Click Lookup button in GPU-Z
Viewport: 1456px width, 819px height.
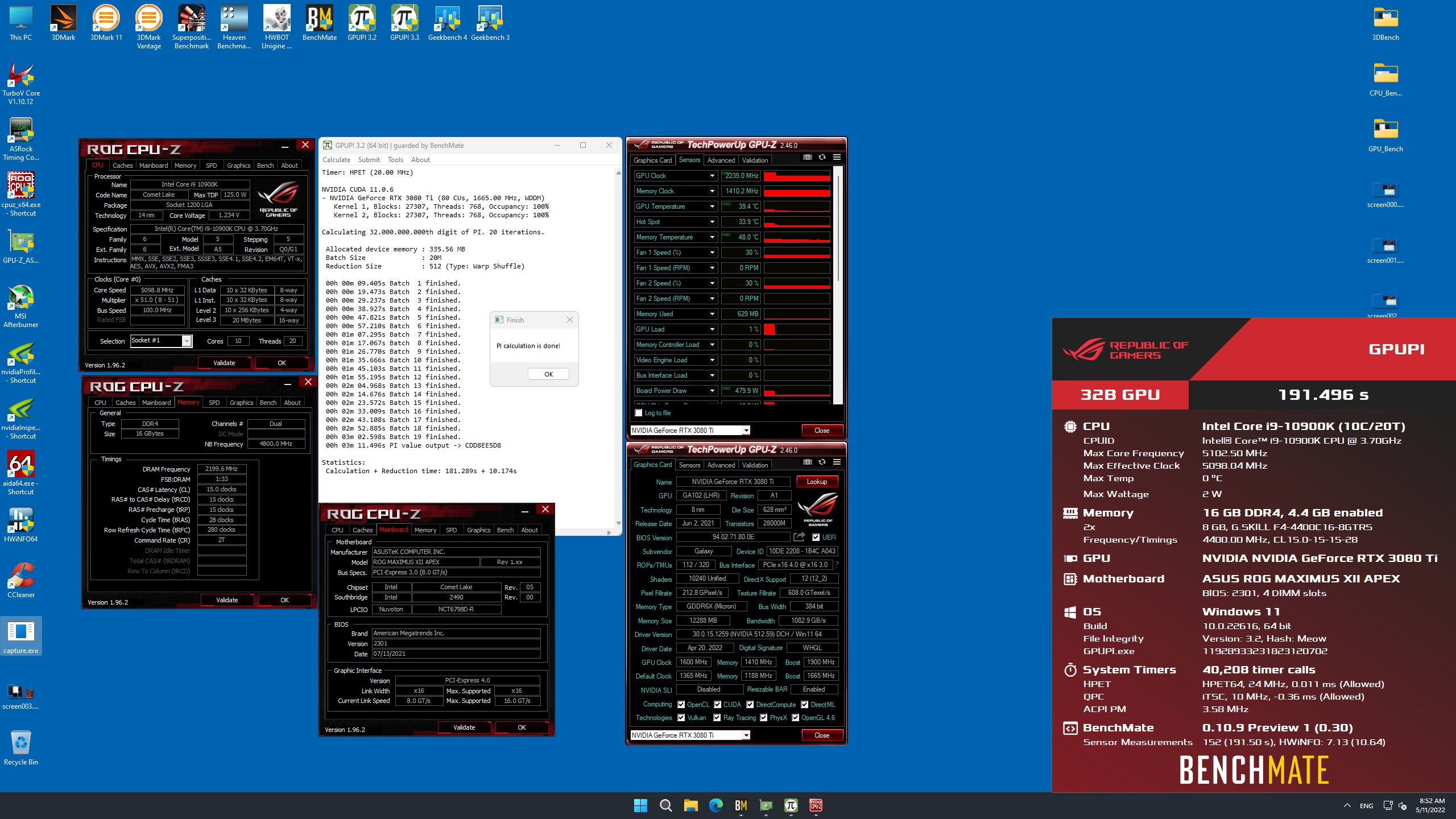[x=817, y=482]
